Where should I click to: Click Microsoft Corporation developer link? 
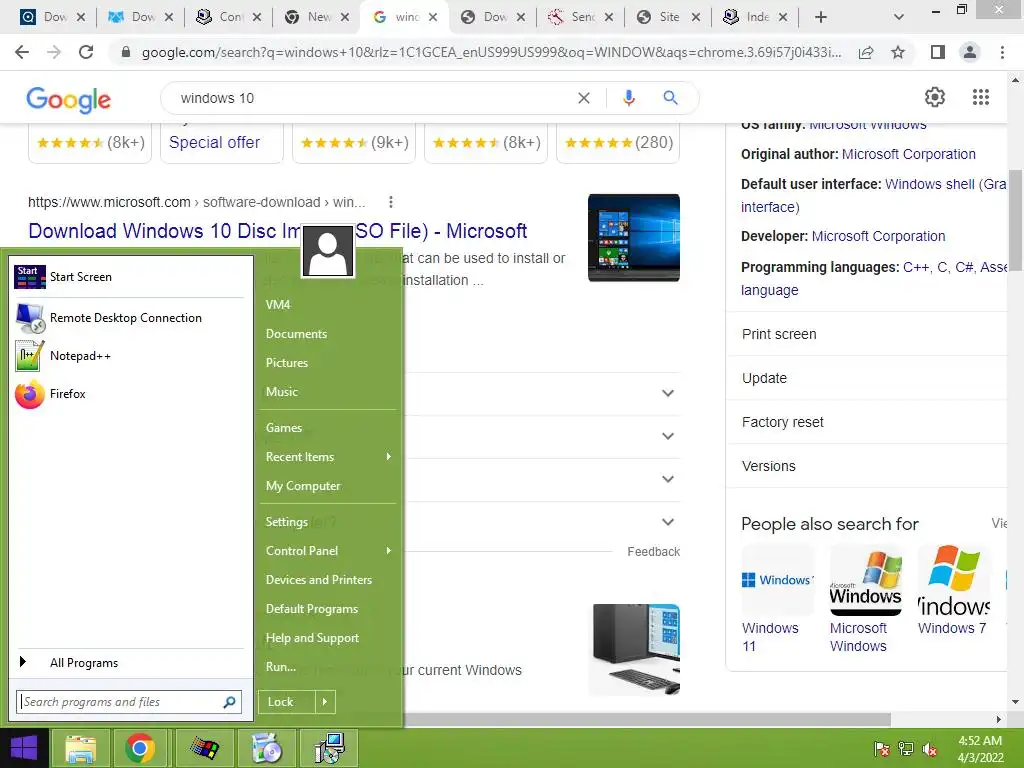[x=878, y=236]
